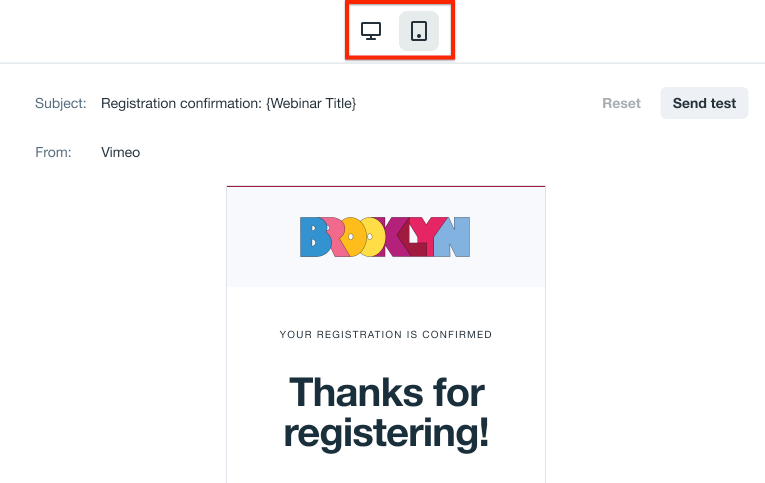The height and width of the screenshot is (483, 765).
Task: Click into the Subject line field
Action: click(x=228, y=103)
